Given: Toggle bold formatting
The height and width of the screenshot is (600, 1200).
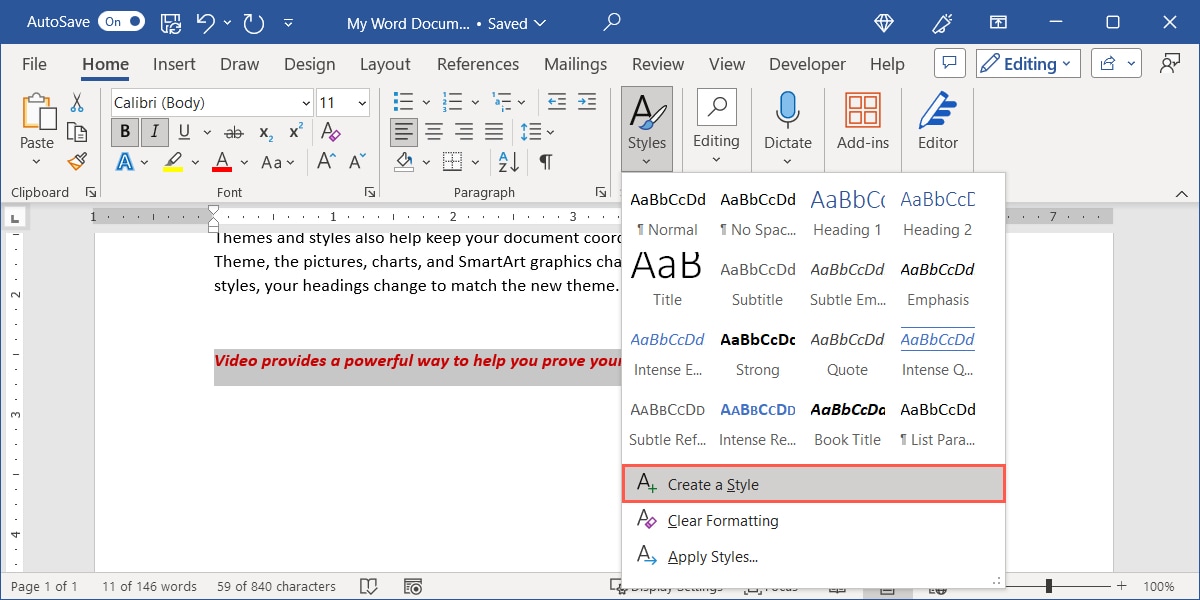Looking at the screenshot, I should pos(124,131).
